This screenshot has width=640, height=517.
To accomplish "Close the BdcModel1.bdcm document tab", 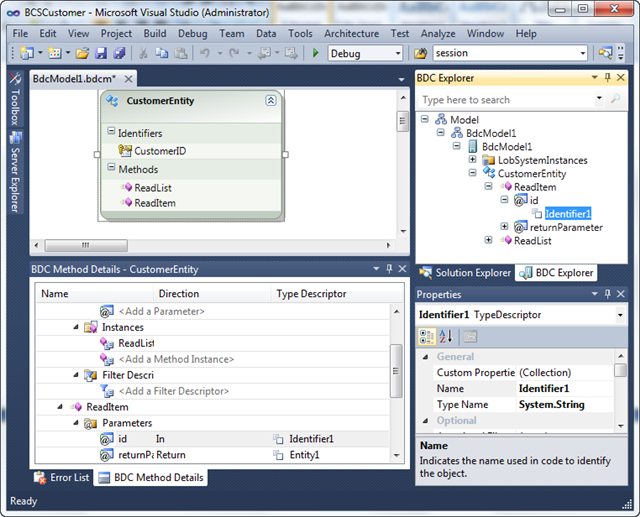I will pyautogui.click(x=128, y=79).
